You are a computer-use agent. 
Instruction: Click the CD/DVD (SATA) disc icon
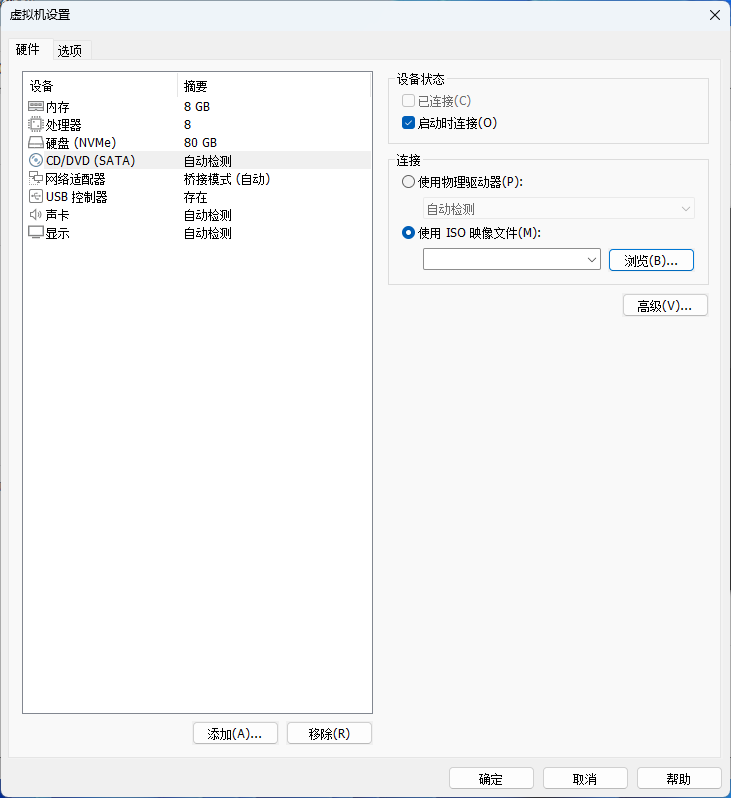(x=36, y=160)
